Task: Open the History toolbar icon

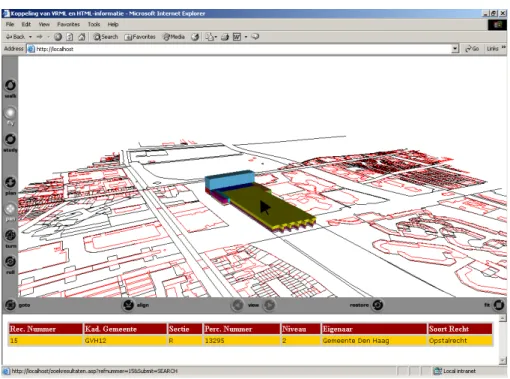Action: coord(195,37)
